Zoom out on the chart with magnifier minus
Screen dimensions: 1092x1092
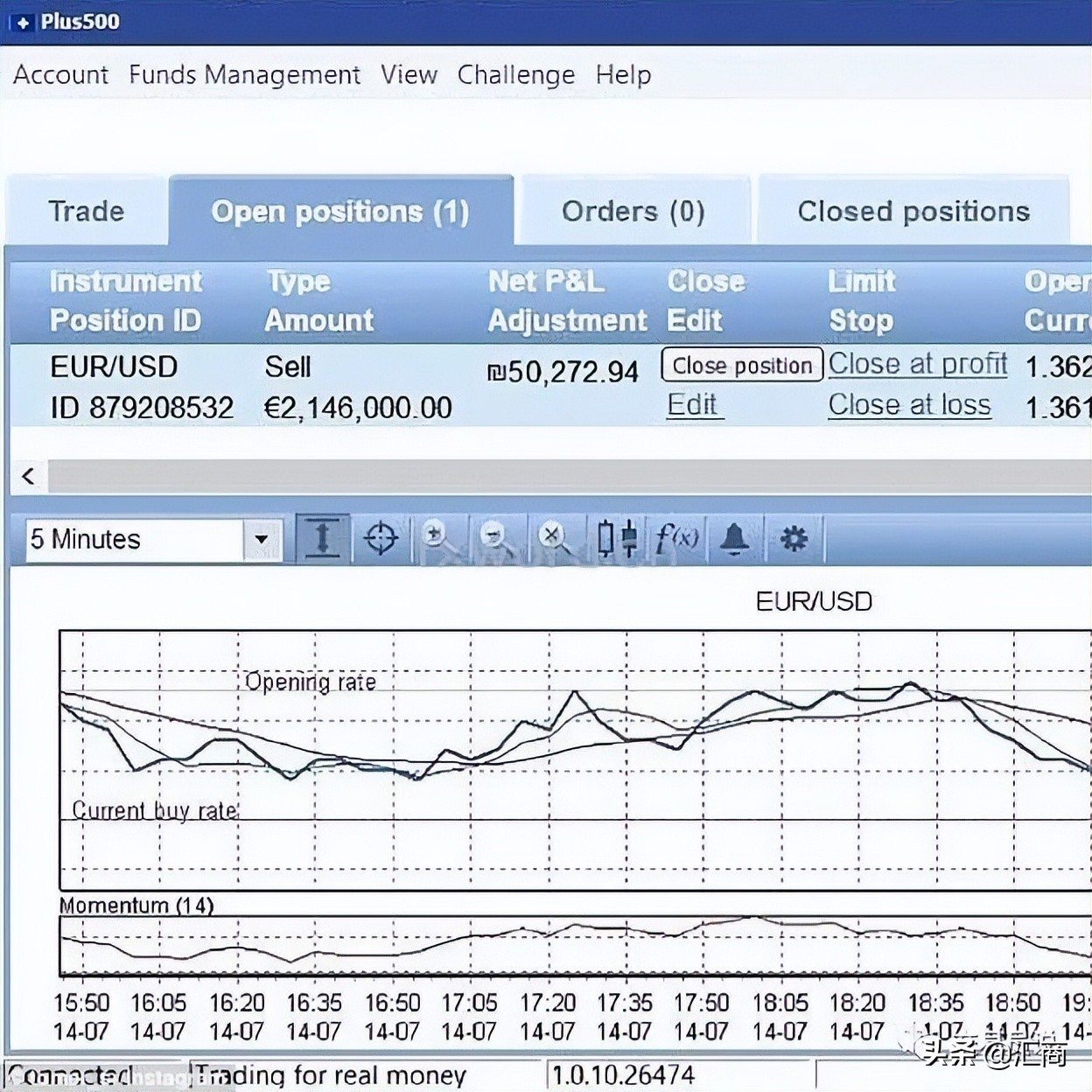[496, 538]
